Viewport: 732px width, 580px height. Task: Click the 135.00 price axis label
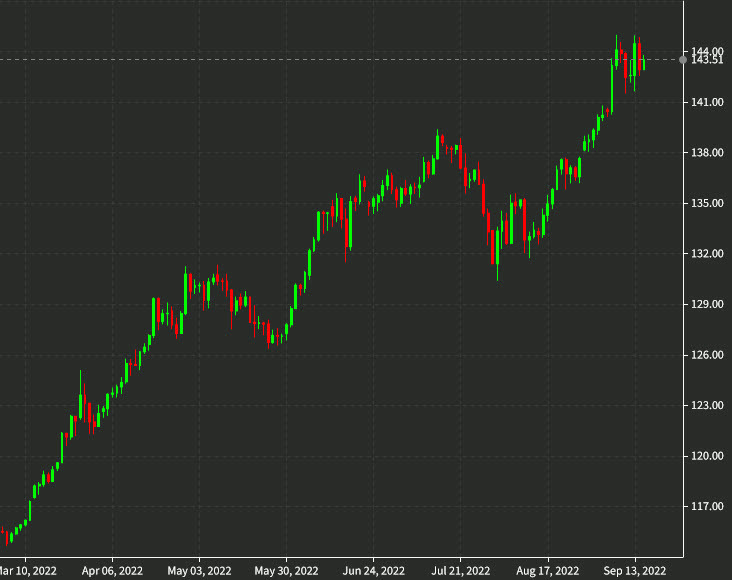pos(707,203)
